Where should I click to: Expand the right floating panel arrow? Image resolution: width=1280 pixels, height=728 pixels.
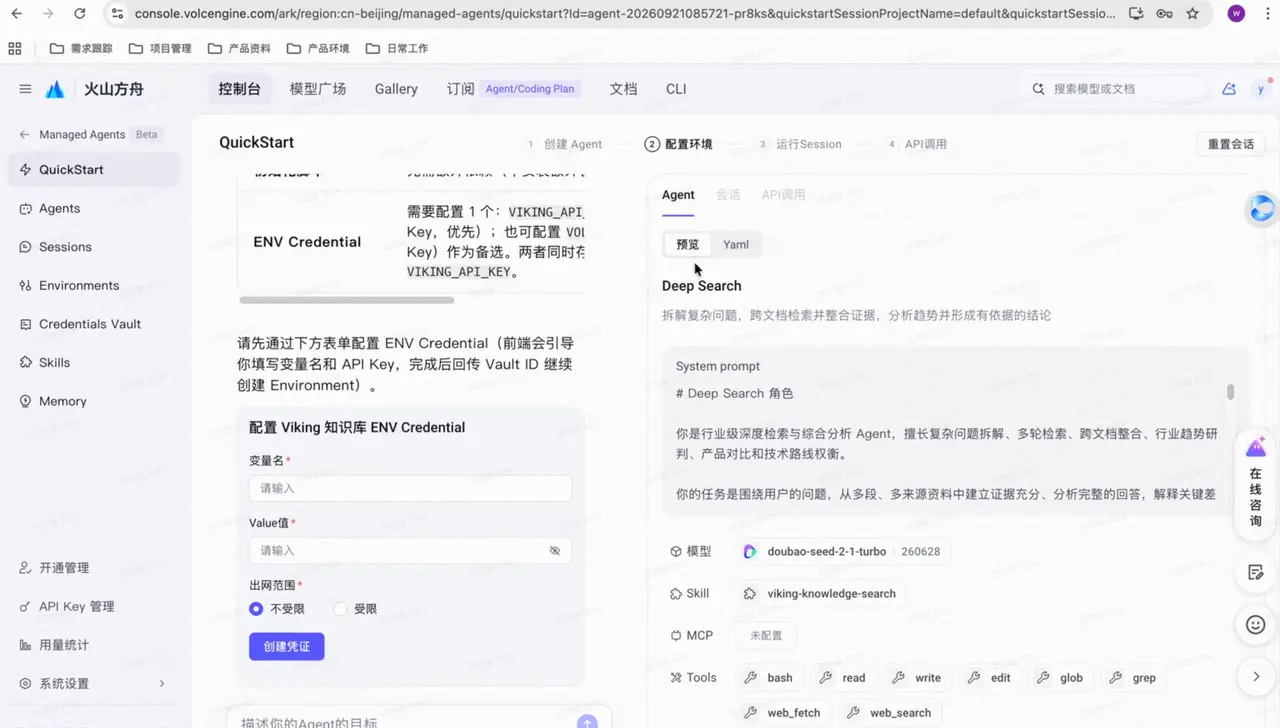[x=1256, y=677]
